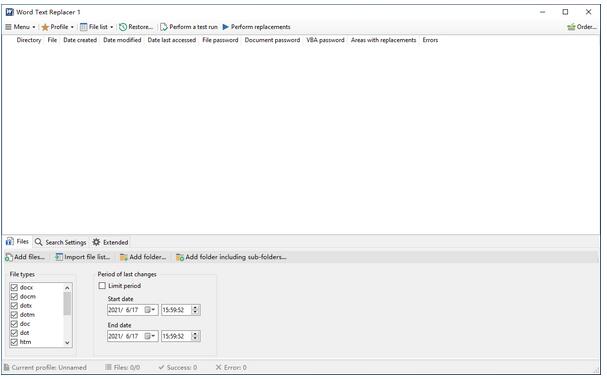607x380 pixels.
Task: Click the File column header
Action: pyautogui.click(x=52, y=40)
